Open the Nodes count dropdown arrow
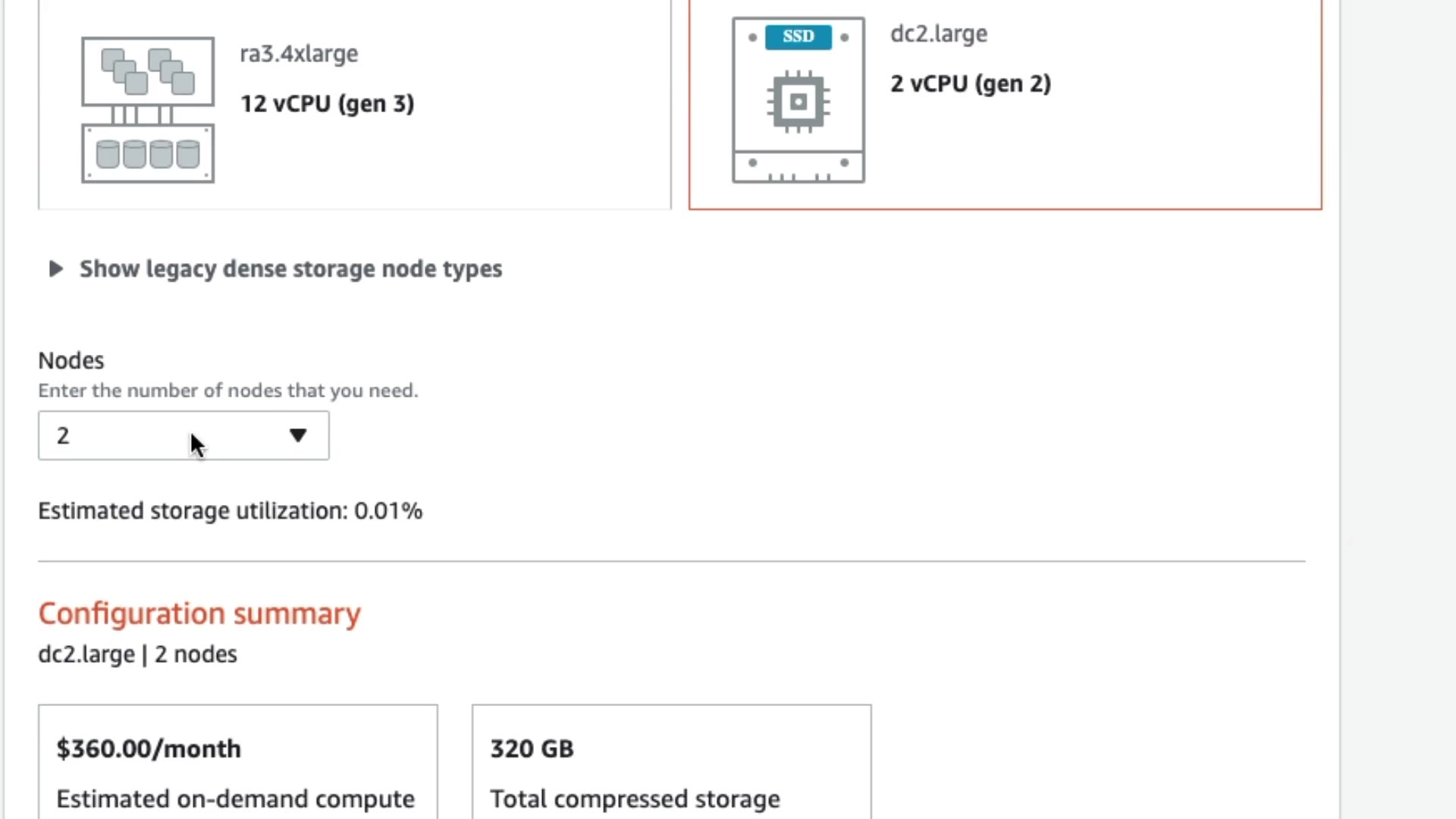The width and height of the screenshot is (1456, 819). [298, 435]
